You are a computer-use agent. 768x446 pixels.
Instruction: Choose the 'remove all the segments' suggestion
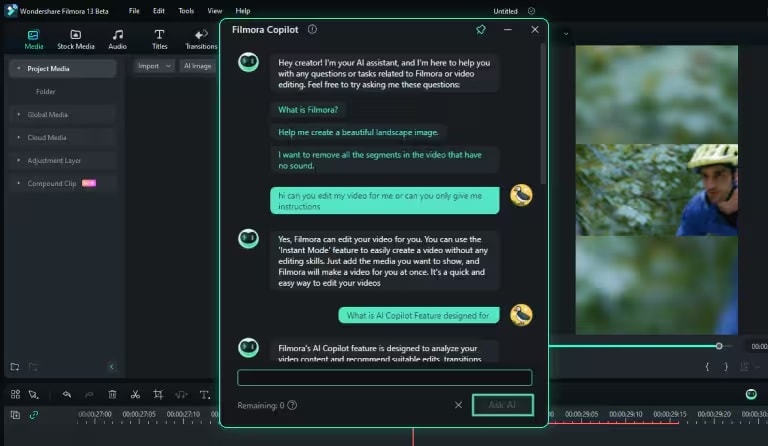384,160
